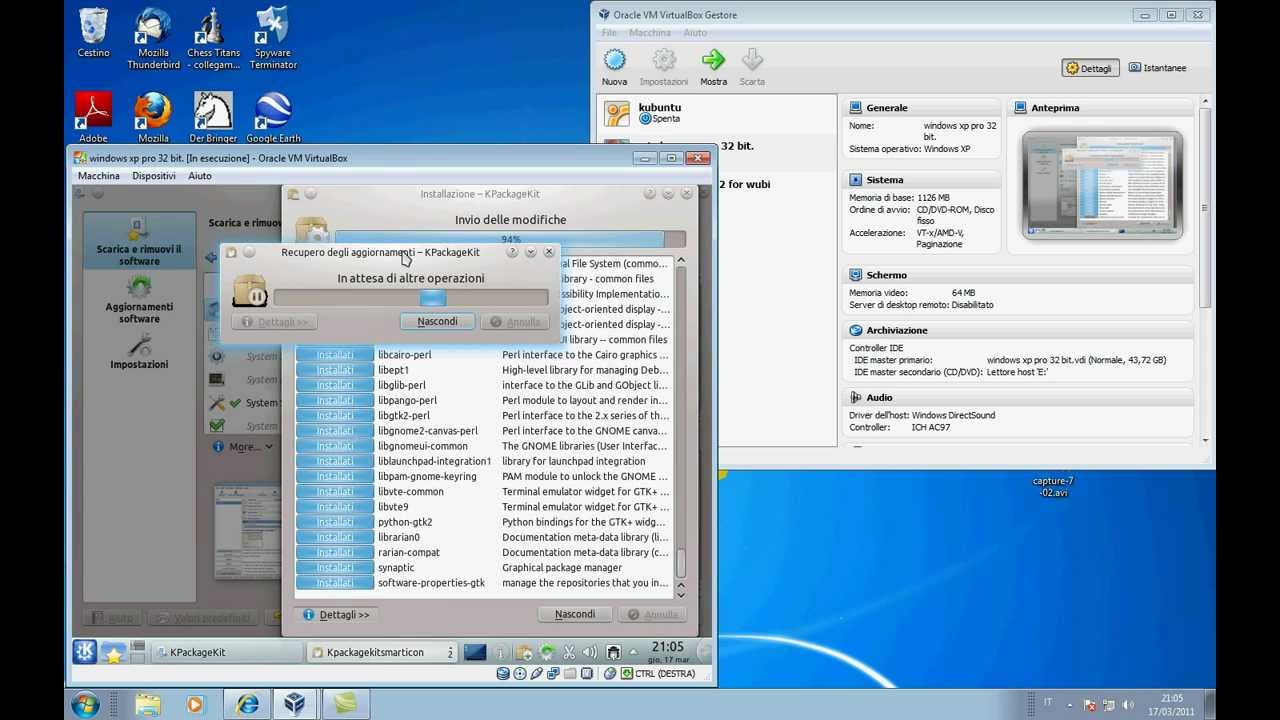This screenshot has height=720, width=1280.
Task: Click help button on Recupero dialog title bar
Action: 512,253
